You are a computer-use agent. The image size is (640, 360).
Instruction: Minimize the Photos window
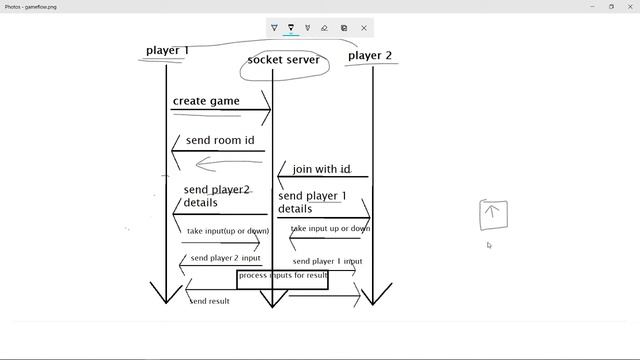pyautogui.click(x=592, y=7)
